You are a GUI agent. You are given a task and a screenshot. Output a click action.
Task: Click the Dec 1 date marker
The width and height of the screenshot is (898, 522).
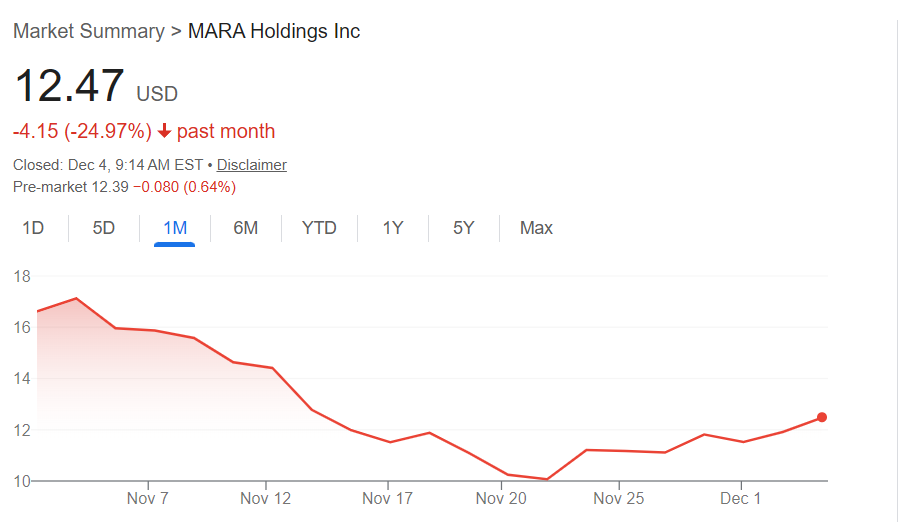click(741, 498)
